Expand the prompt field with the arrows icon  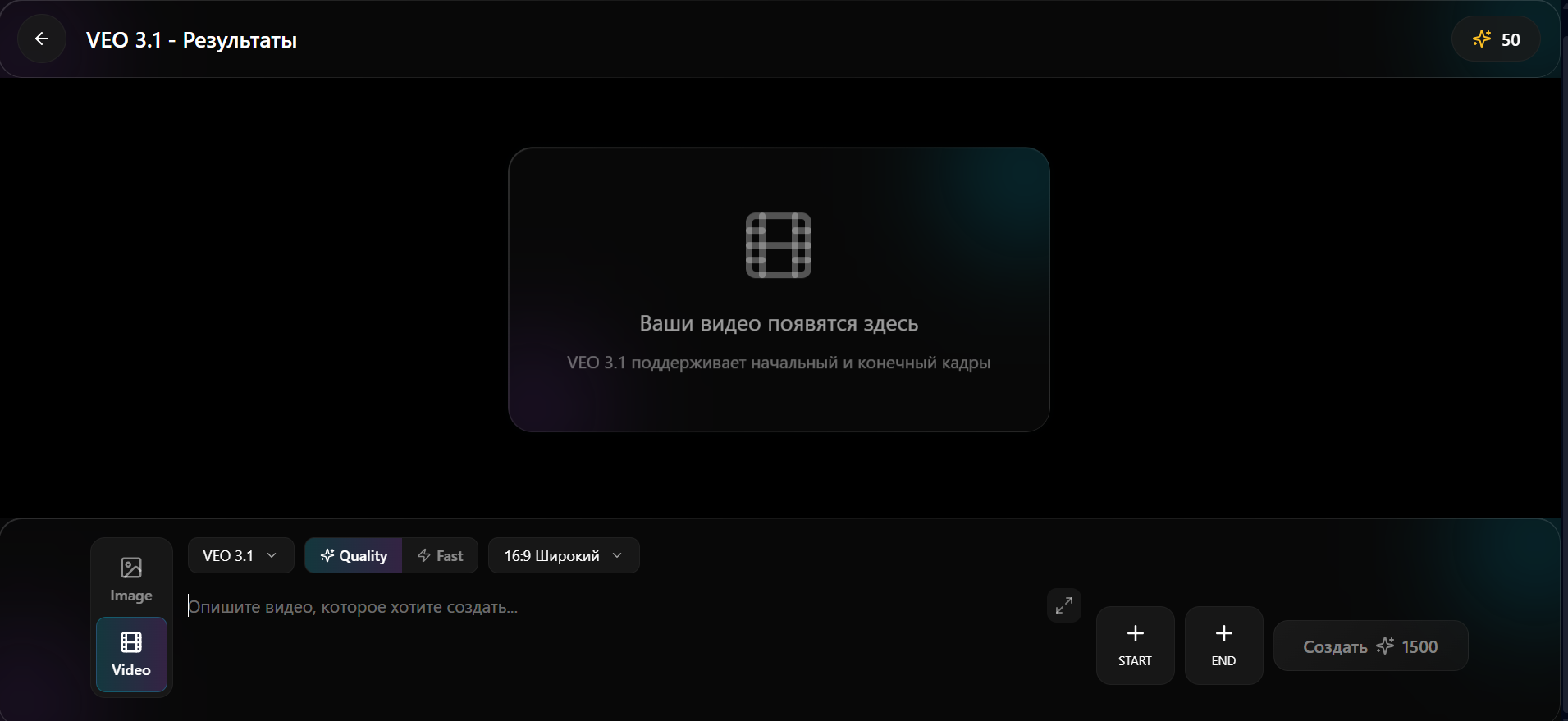pos(1063,605)
